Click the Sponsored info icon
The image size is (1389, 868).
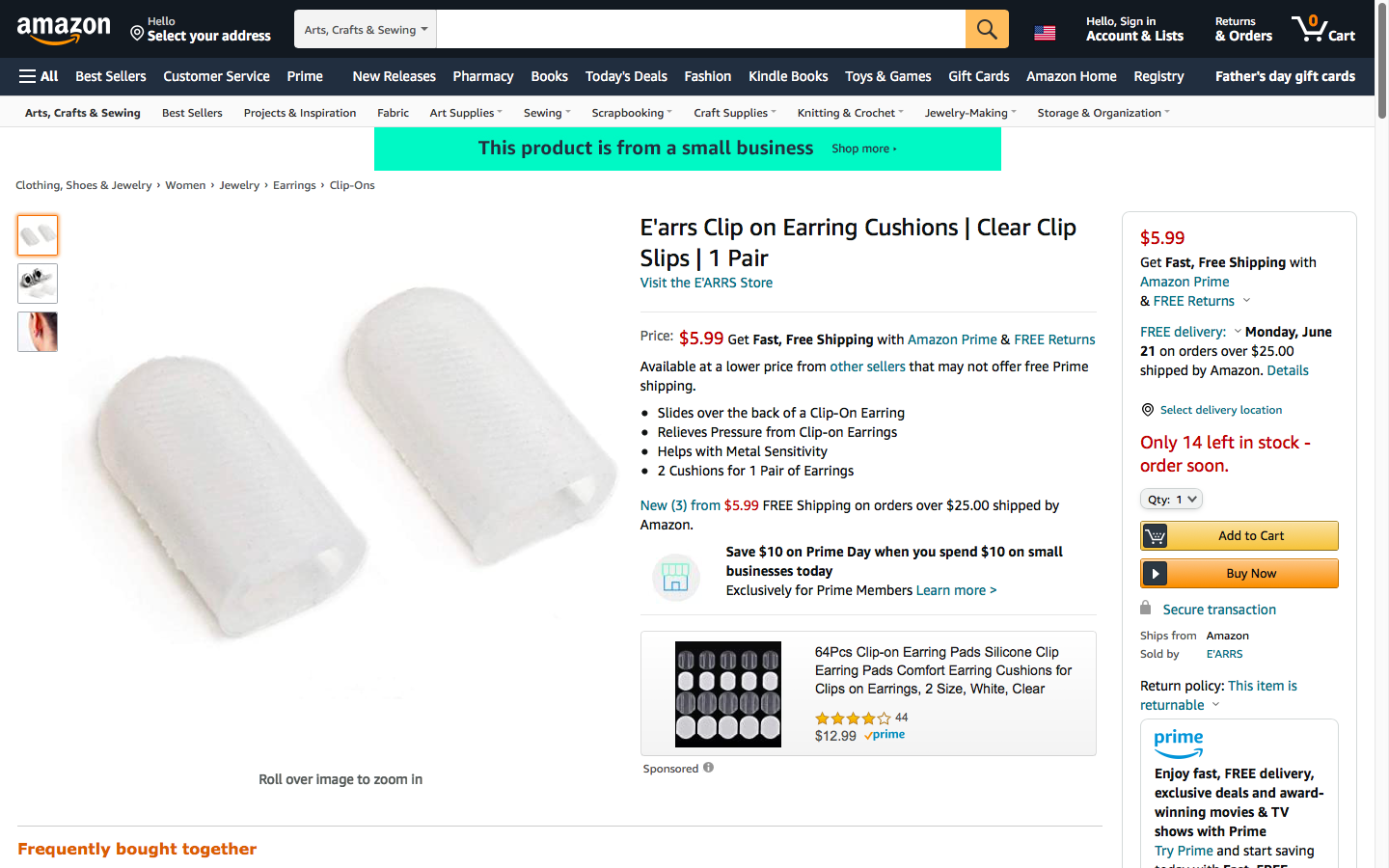(708, 768)
